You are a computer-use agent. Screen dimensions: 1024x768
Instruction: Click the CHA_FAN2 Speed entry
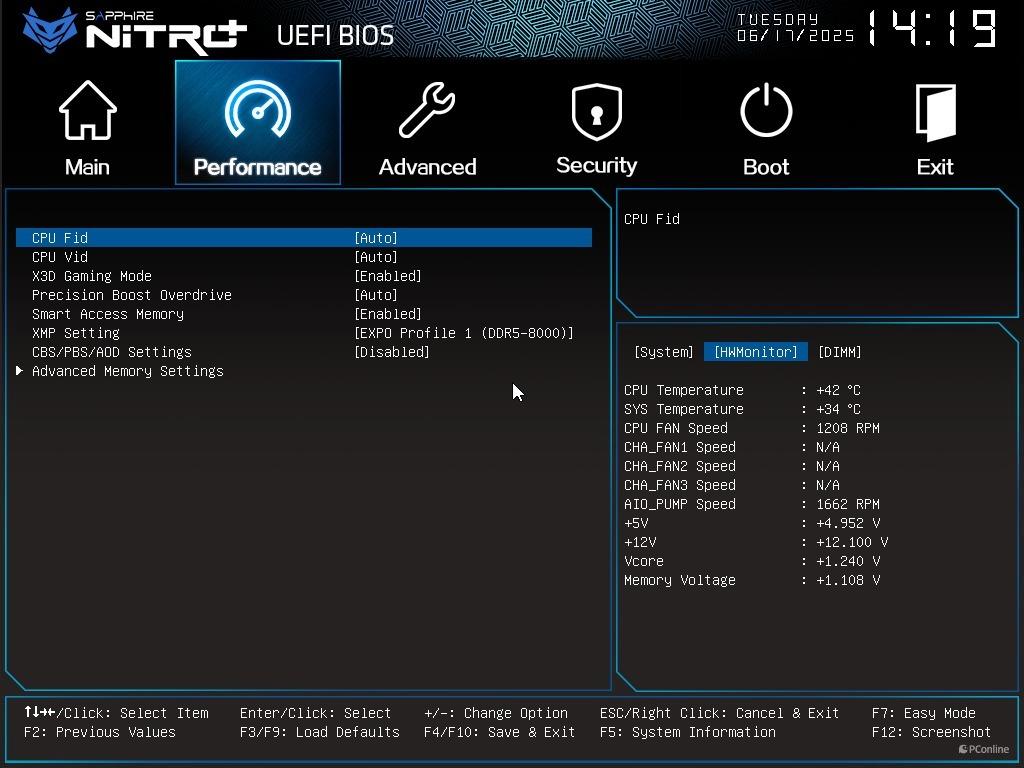click(x=732, y=466)
